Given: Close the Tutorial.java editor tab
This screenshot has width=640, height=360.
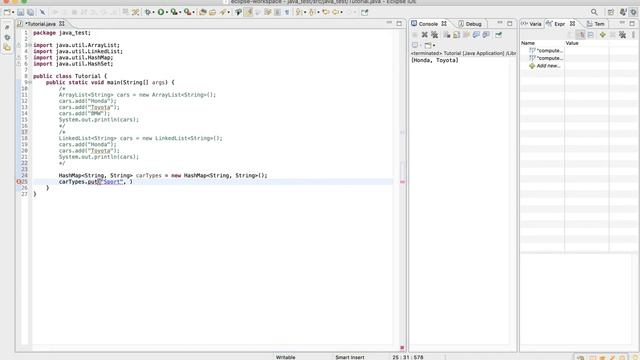Looking at the screenshot, I should (x=62, y=24).
